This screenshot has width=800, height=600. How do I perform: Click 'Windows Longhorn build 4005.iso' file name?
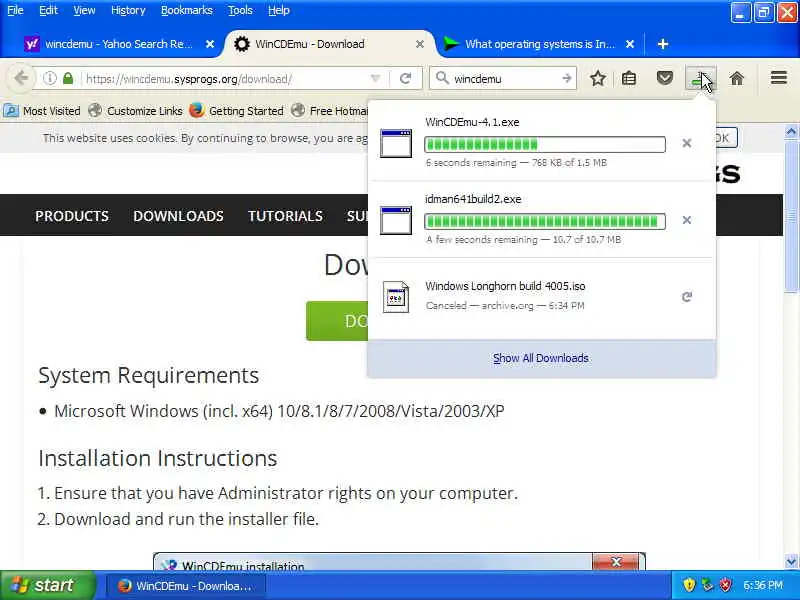tap(505, 286)
